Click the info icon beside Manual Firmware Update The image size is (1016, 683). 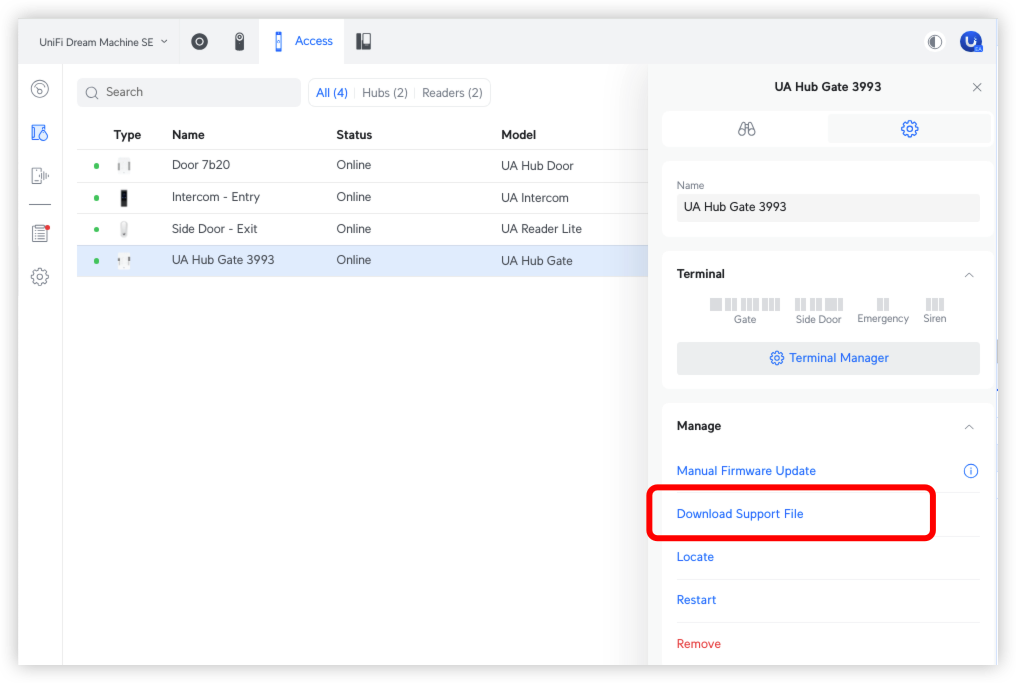970,471
